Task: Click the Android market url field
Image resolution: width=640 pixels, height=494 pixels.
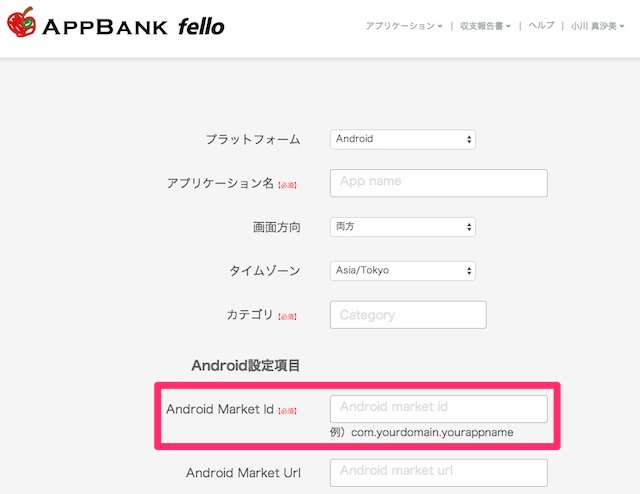Action: tap(438, 472)
